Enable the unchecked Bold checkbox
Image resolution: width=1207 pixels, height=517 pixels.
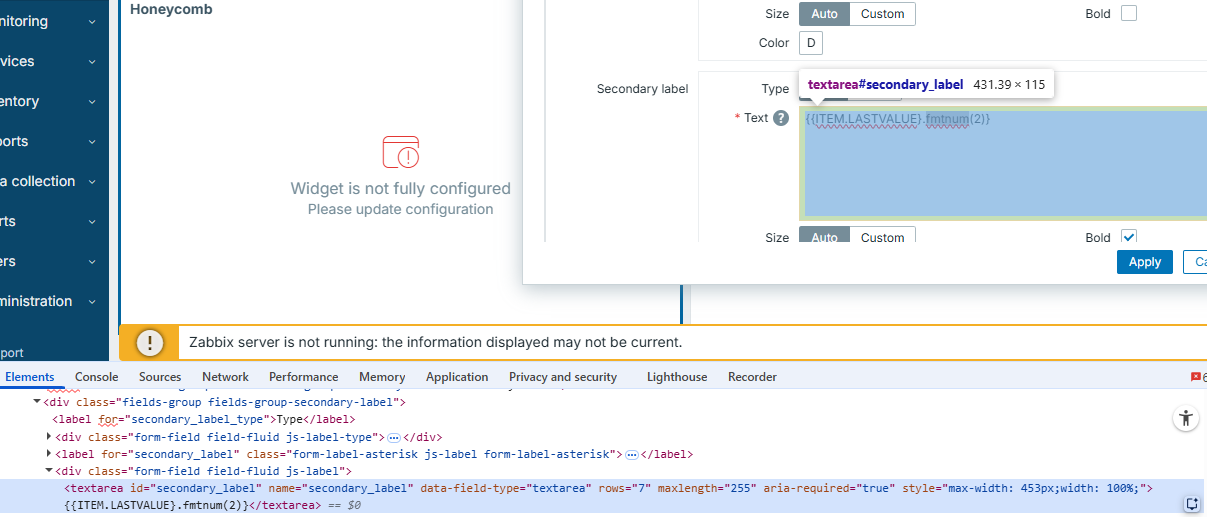click(x=1129, y=14)
